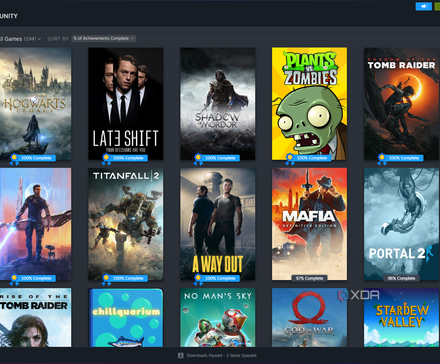Click Downloads Paused – 2 Items Queued status

click(221, 356)
